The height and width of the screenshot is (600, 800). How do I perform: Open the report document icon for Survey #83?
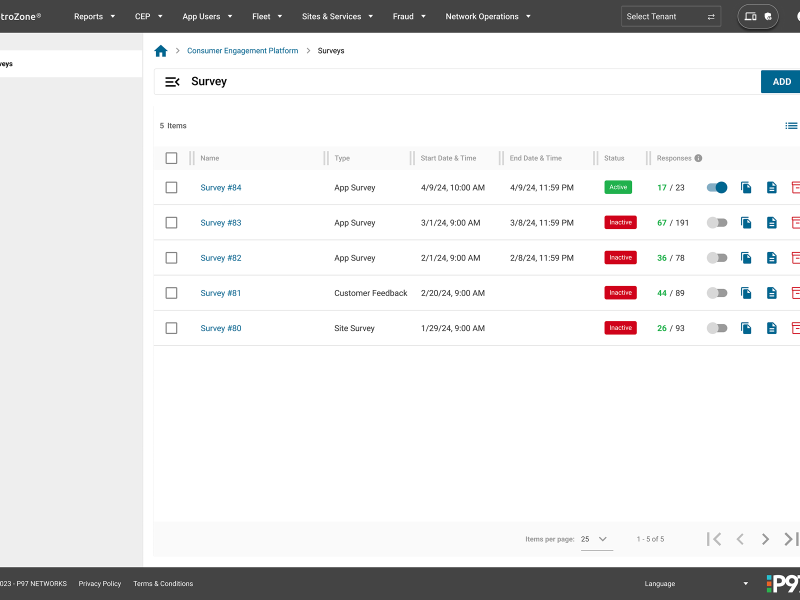[771, 222]
